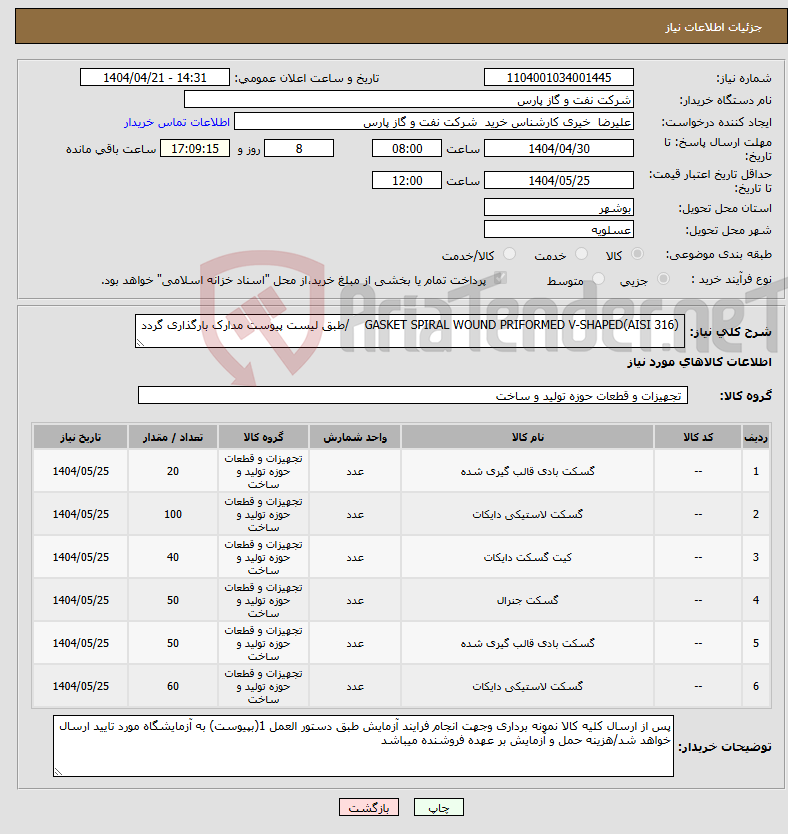Click the گروه کالا column header
Viewport: 788px width, 834px height.
point(263,437)
